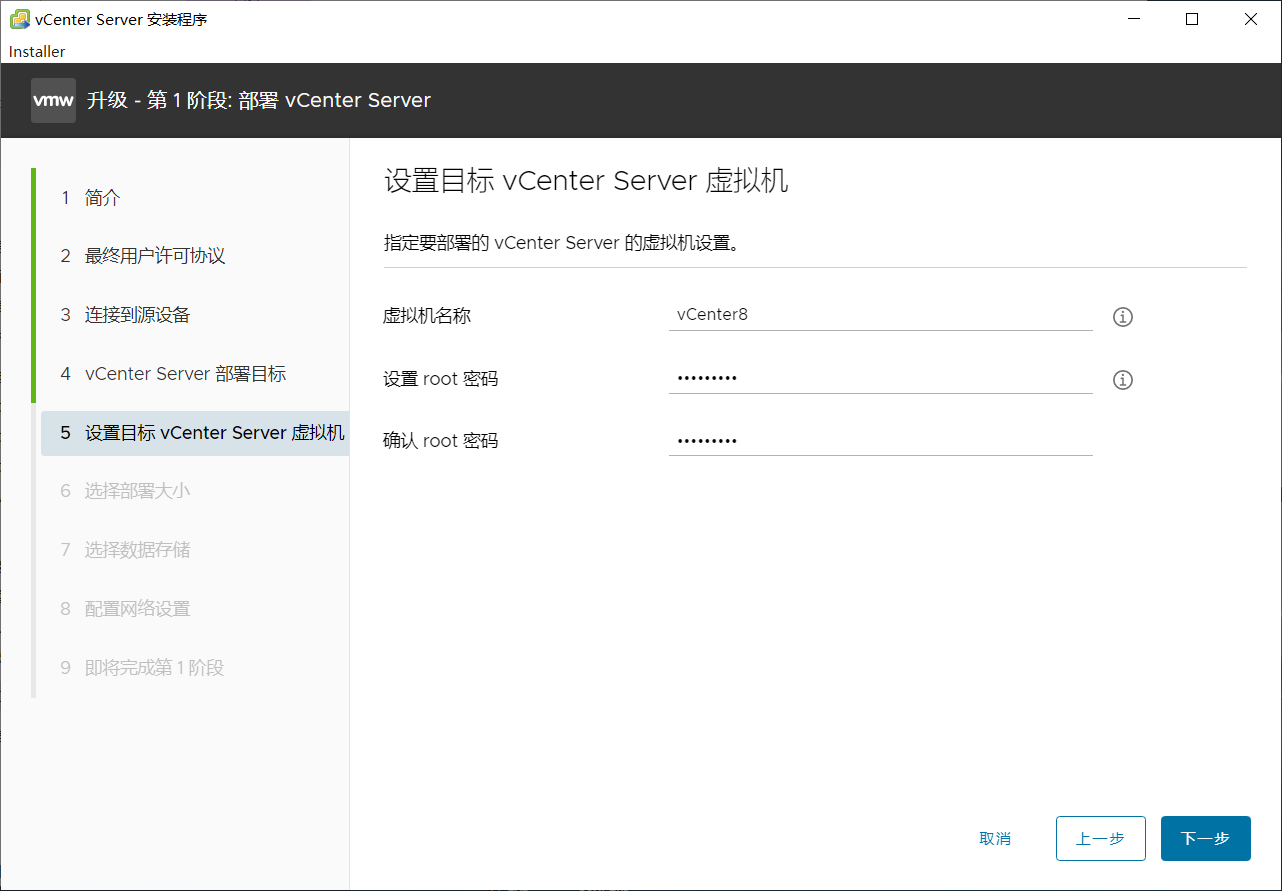1282x891 pixels.
Task: Click into the 设置 root 密码 field
Action: 880,378
